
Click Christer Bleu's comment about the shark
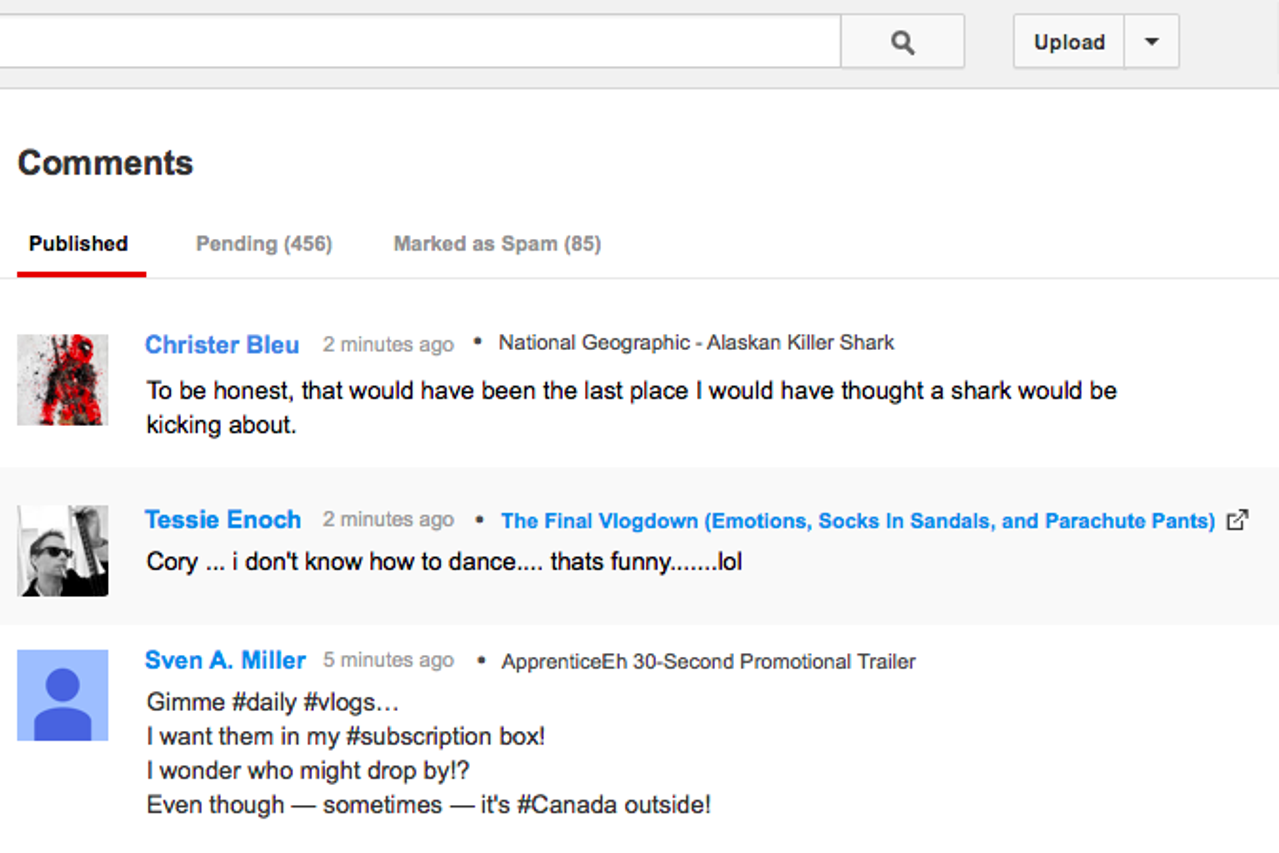(631, 408)
